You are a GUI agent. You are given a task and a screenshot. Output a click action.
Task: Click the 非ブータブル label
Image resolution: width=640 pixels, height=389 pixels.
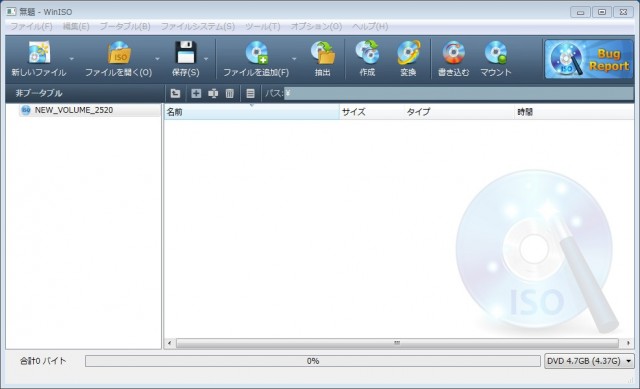(x=39, y=93)
